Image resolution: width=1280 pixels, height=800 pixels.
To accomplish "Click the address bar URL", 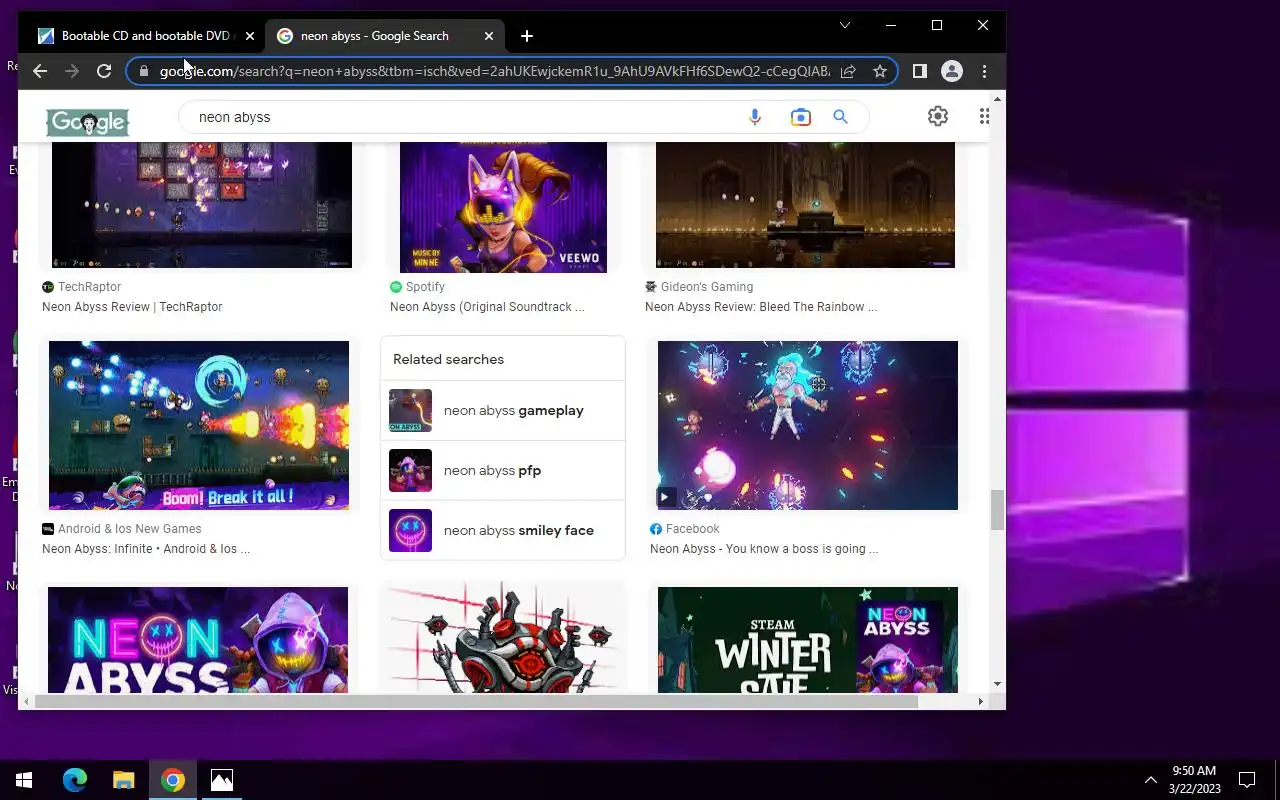I will (x=495, y=71).
